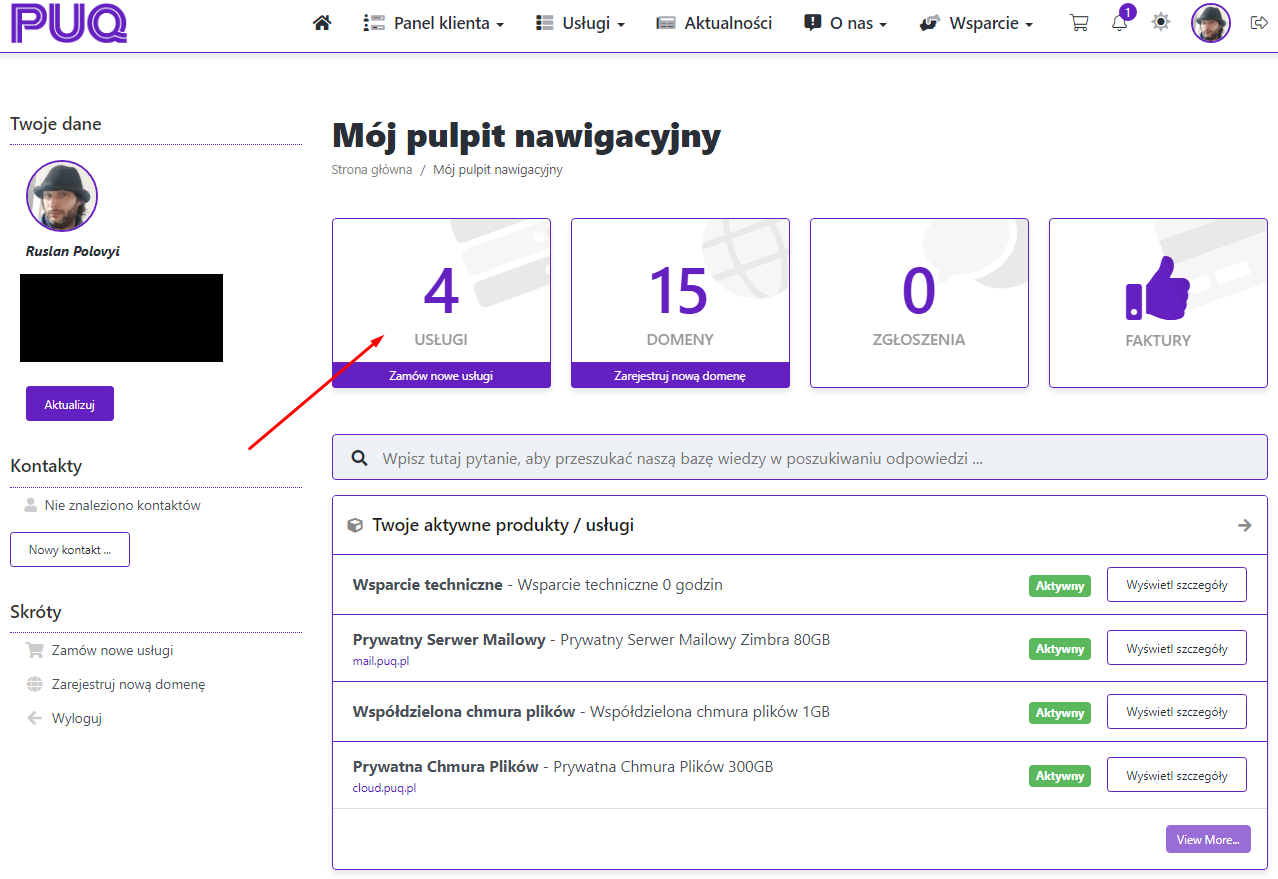The width and height of the screenshot is (1278, 879).
Task: Open the Aktualności menu item
Action: click(x=714, y=23)
